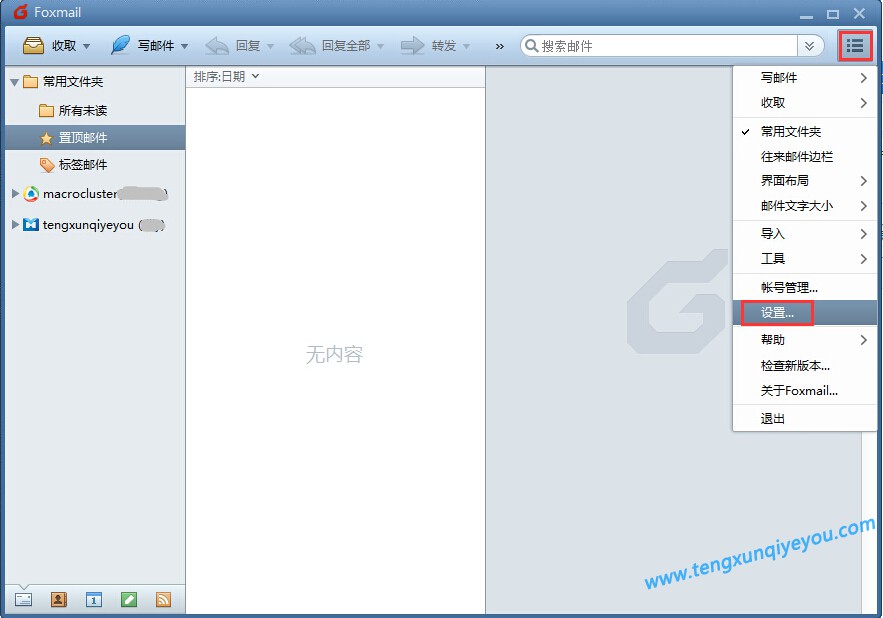The height and width of the screenshot is (618, 883).
Task: Minimize the Foxmail window
Action: tap(806, 15)
